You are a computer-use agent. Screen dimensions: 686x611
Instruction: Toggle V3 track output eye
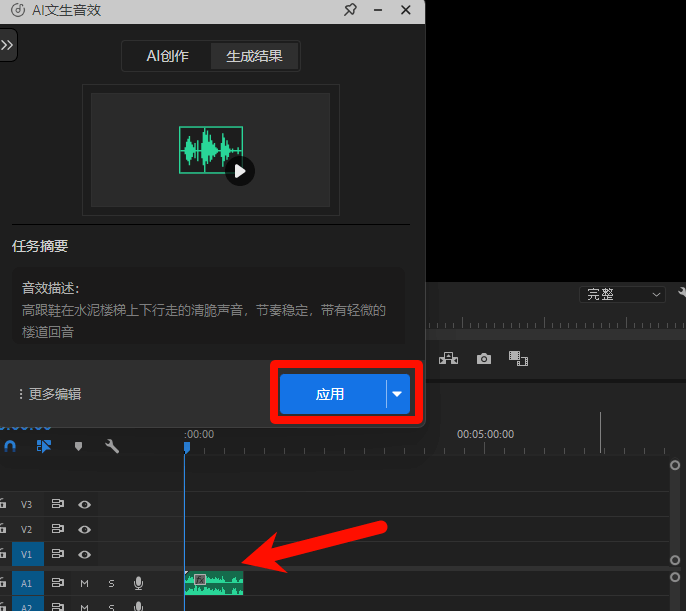[x=84, y=505]
